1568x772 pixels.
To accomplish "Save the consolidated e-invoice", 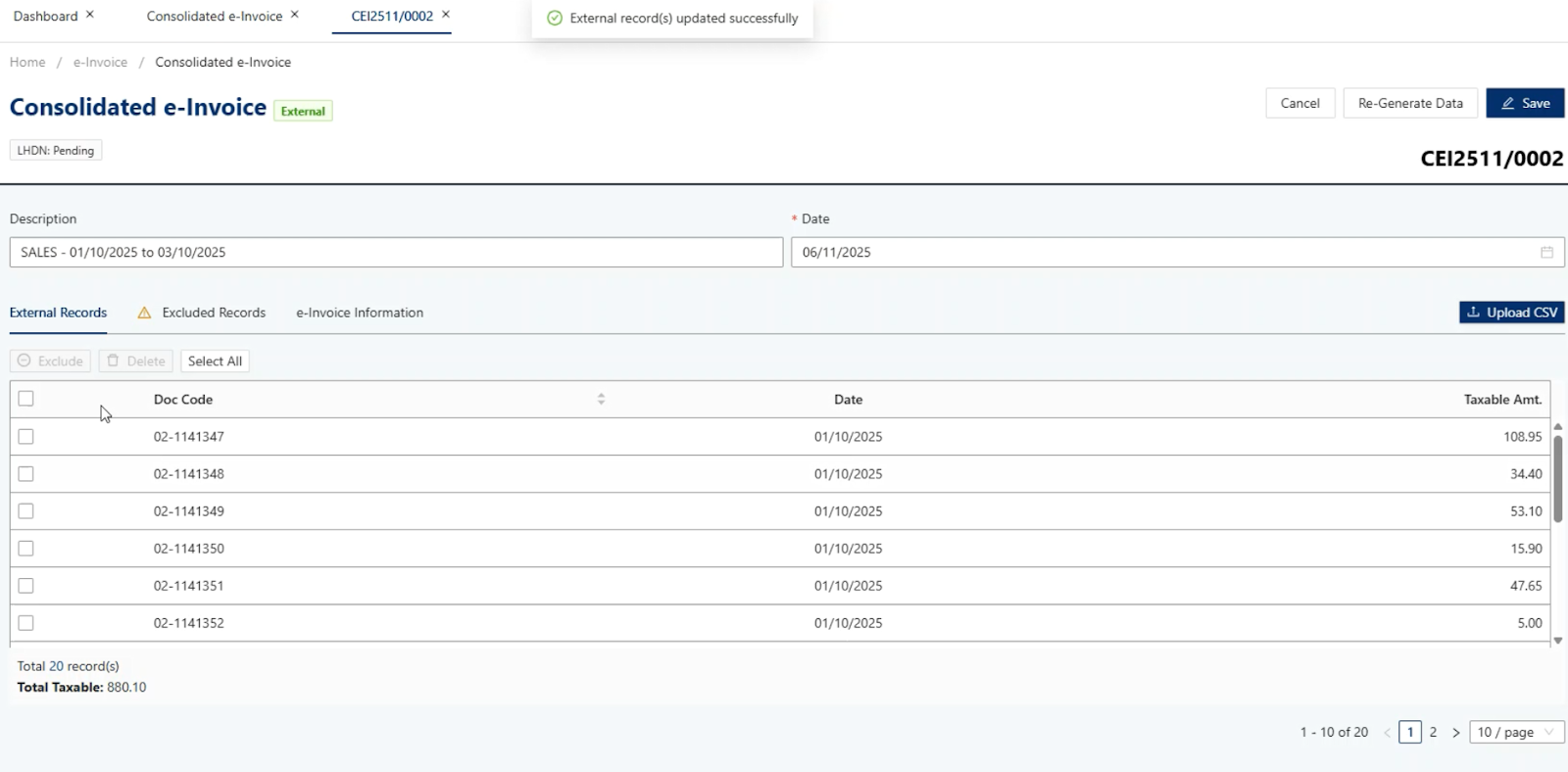I will pyautogui.click(x=1525, y=103).
